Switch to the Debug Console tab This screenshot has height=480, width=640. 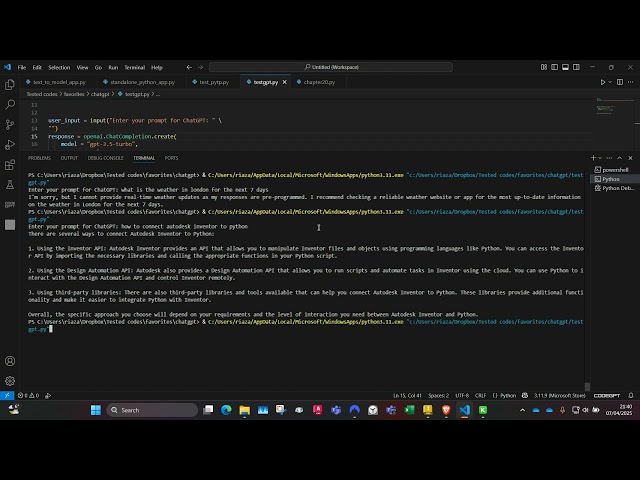tap(105, 158)
